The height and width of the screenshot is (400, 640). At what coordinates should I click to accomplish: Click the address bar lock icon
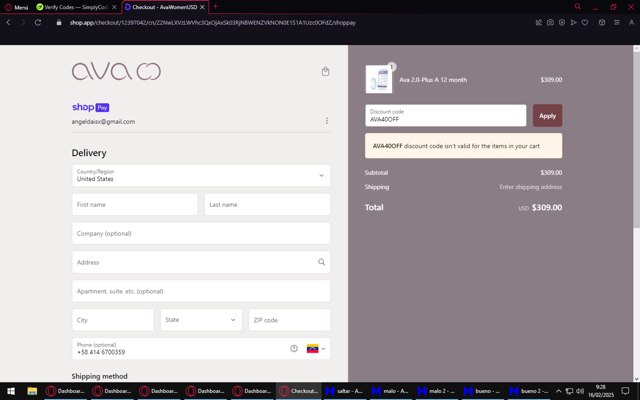tap(59, 22)
